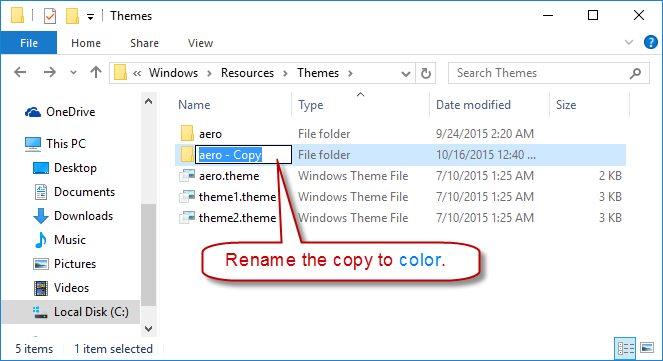
Task: Click the navigation pane scrollbar down arrow
Action: tap(148, 328)
